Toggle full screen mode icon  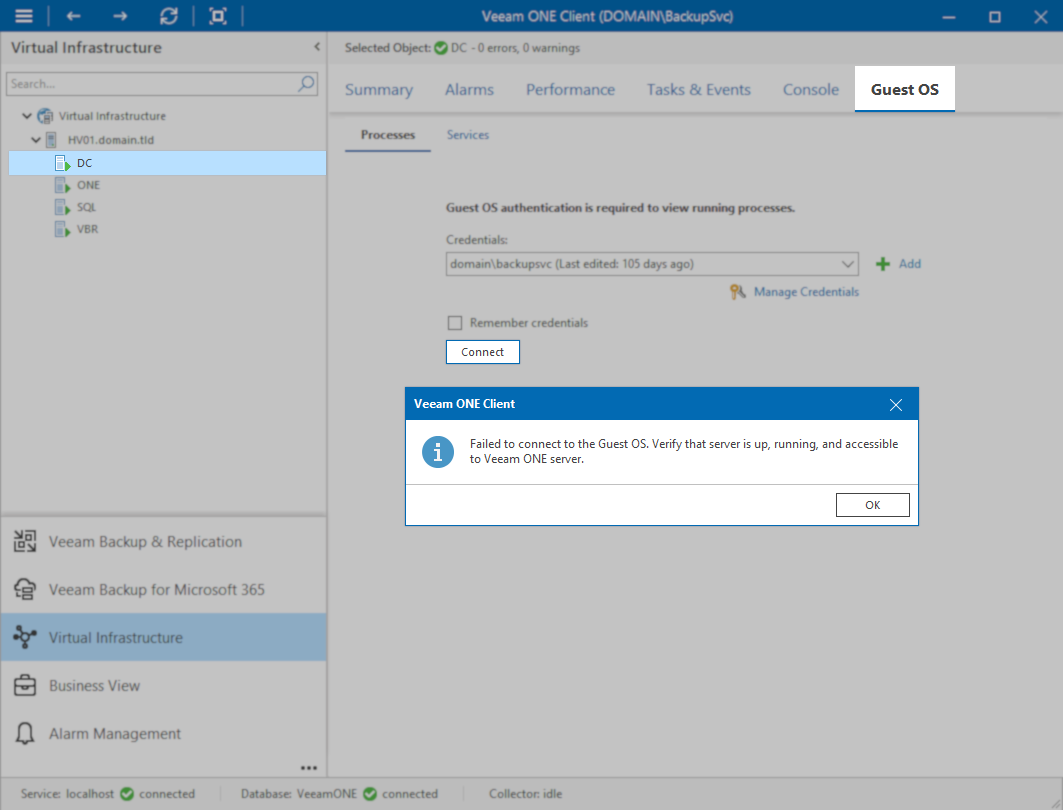(218, 16)
